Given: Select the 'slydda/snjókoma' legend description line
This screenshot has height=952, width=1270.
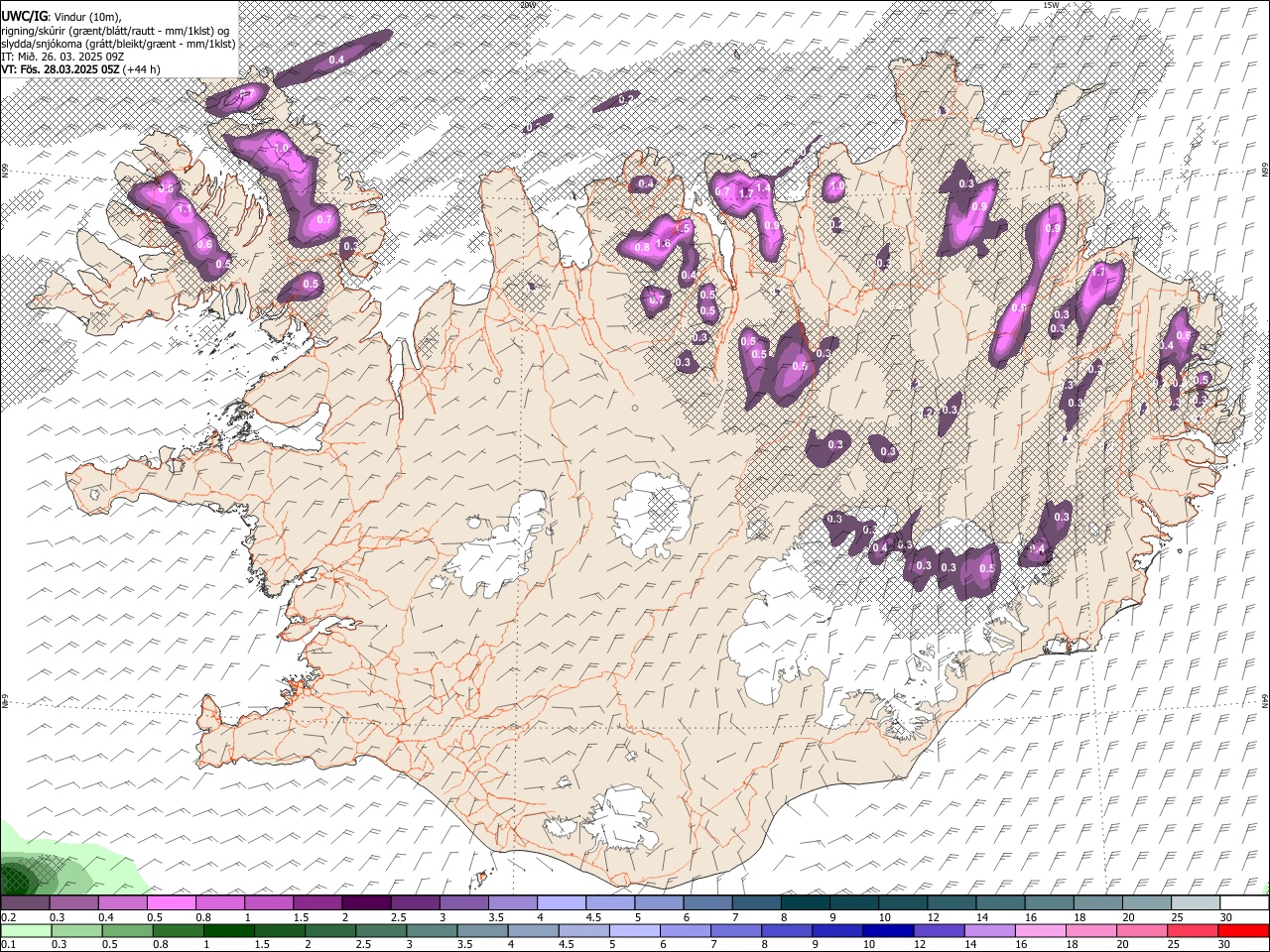Looking at the screenshot, I should click(118, 44).
